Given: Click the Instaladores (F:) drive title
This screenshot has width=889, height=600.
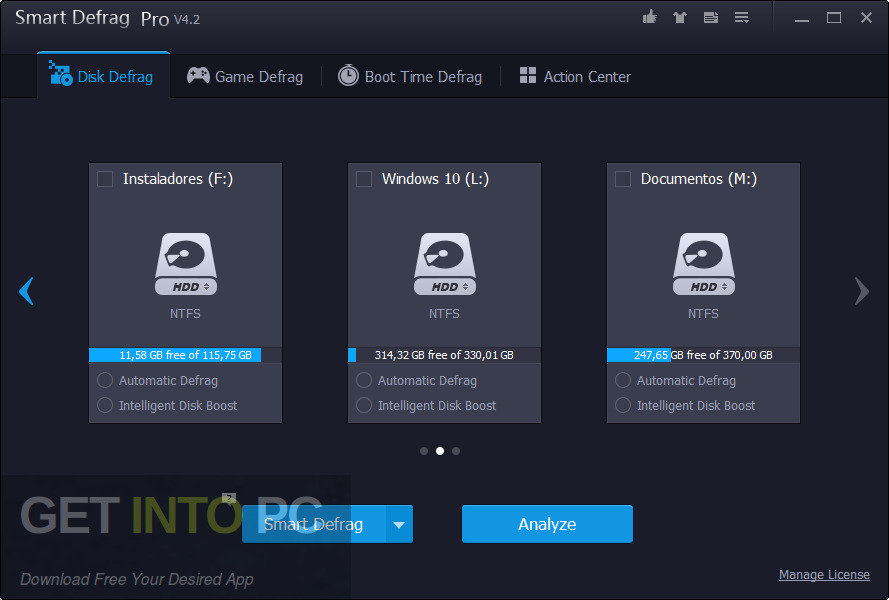Looking at the screenshot, I should click(x=178, y=179).
